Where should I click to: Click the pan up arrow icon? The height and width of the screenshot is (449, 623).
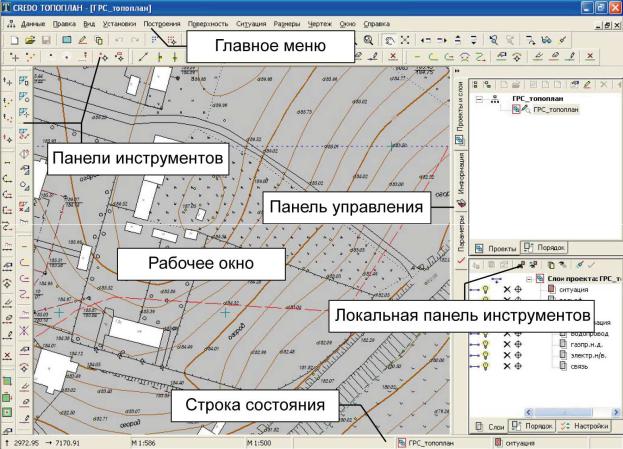tap(458, 40)
